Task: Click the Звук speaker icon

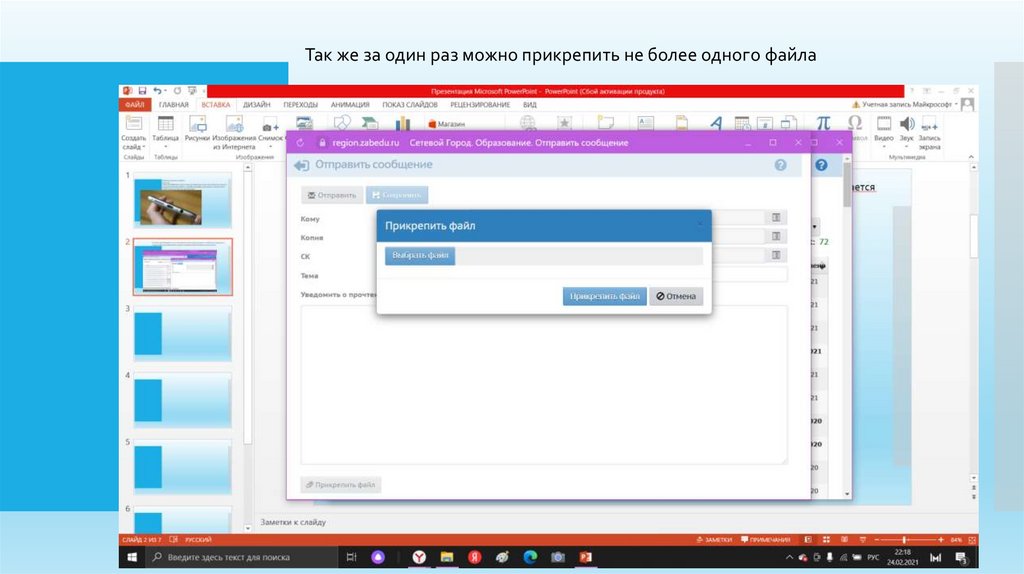Action: [x=906, y=124]
